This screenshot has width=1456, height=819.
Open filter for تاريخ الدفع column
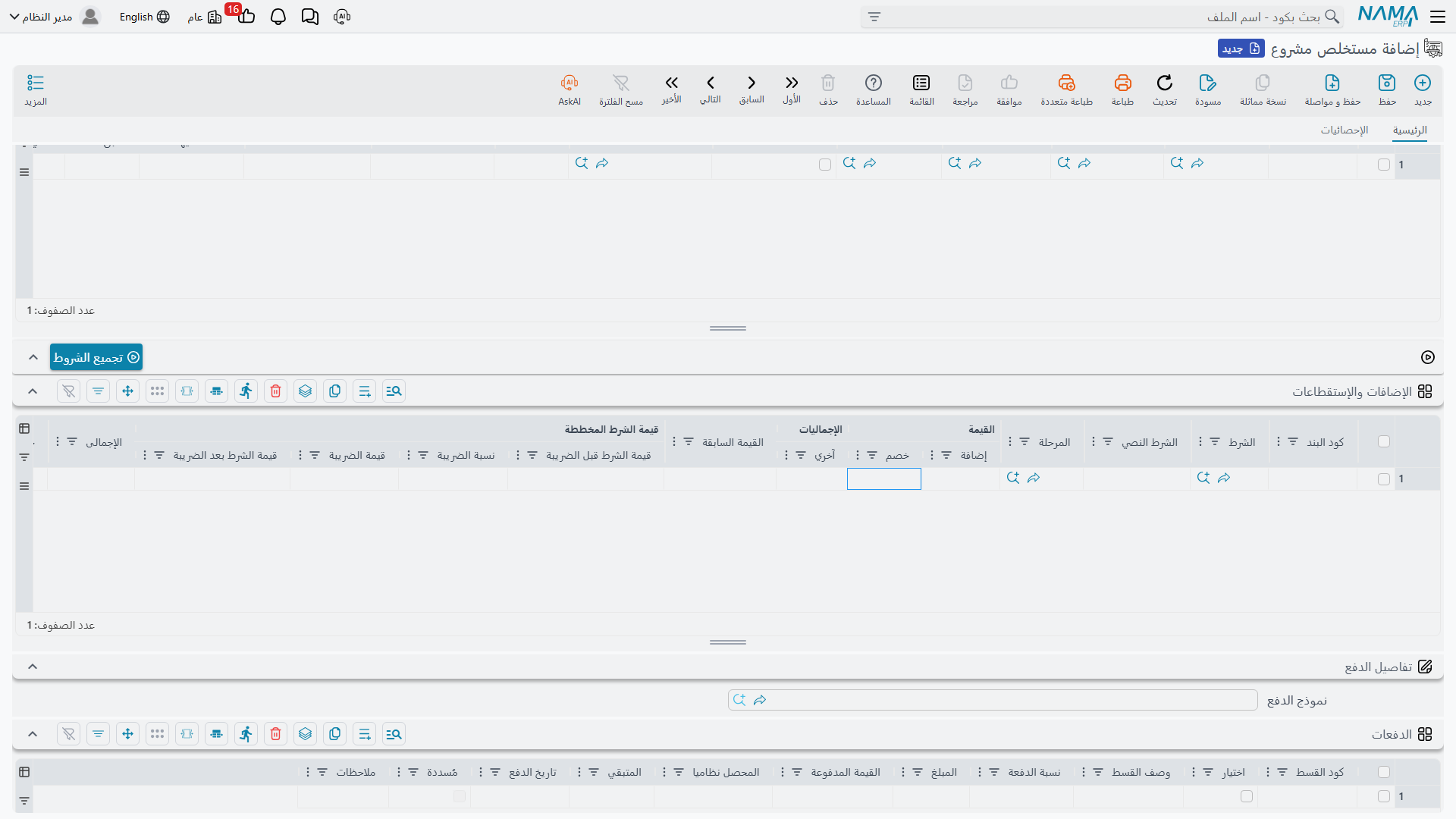(x=495, y=772)
